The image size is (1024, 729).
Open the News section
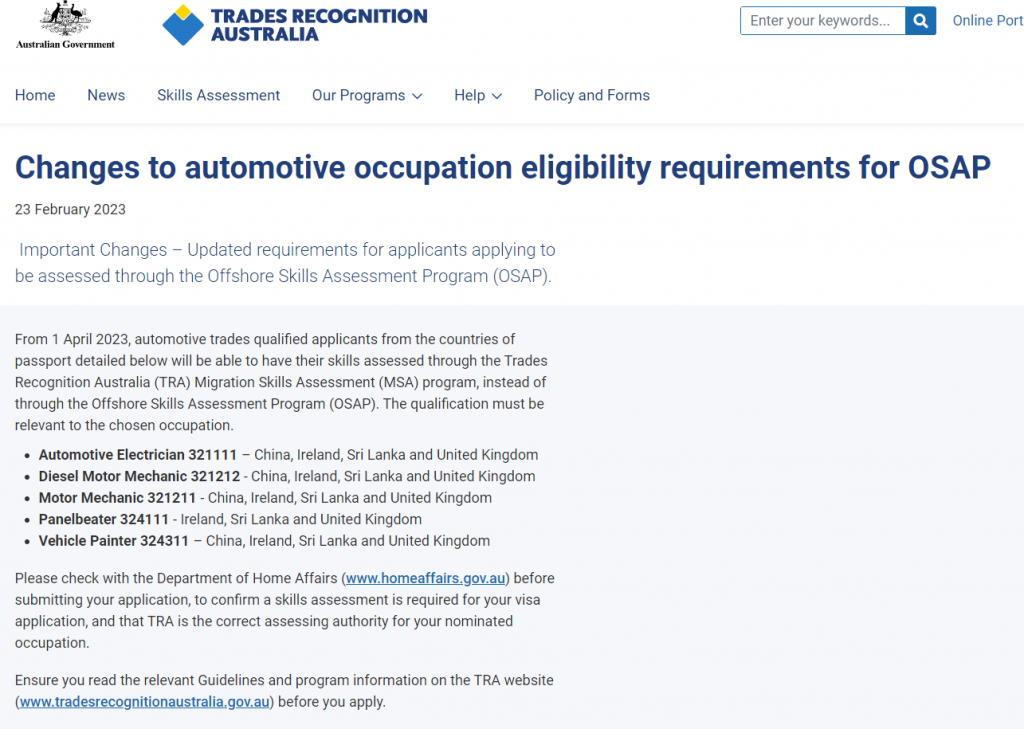pyautogui.click(x=106, y=95)
